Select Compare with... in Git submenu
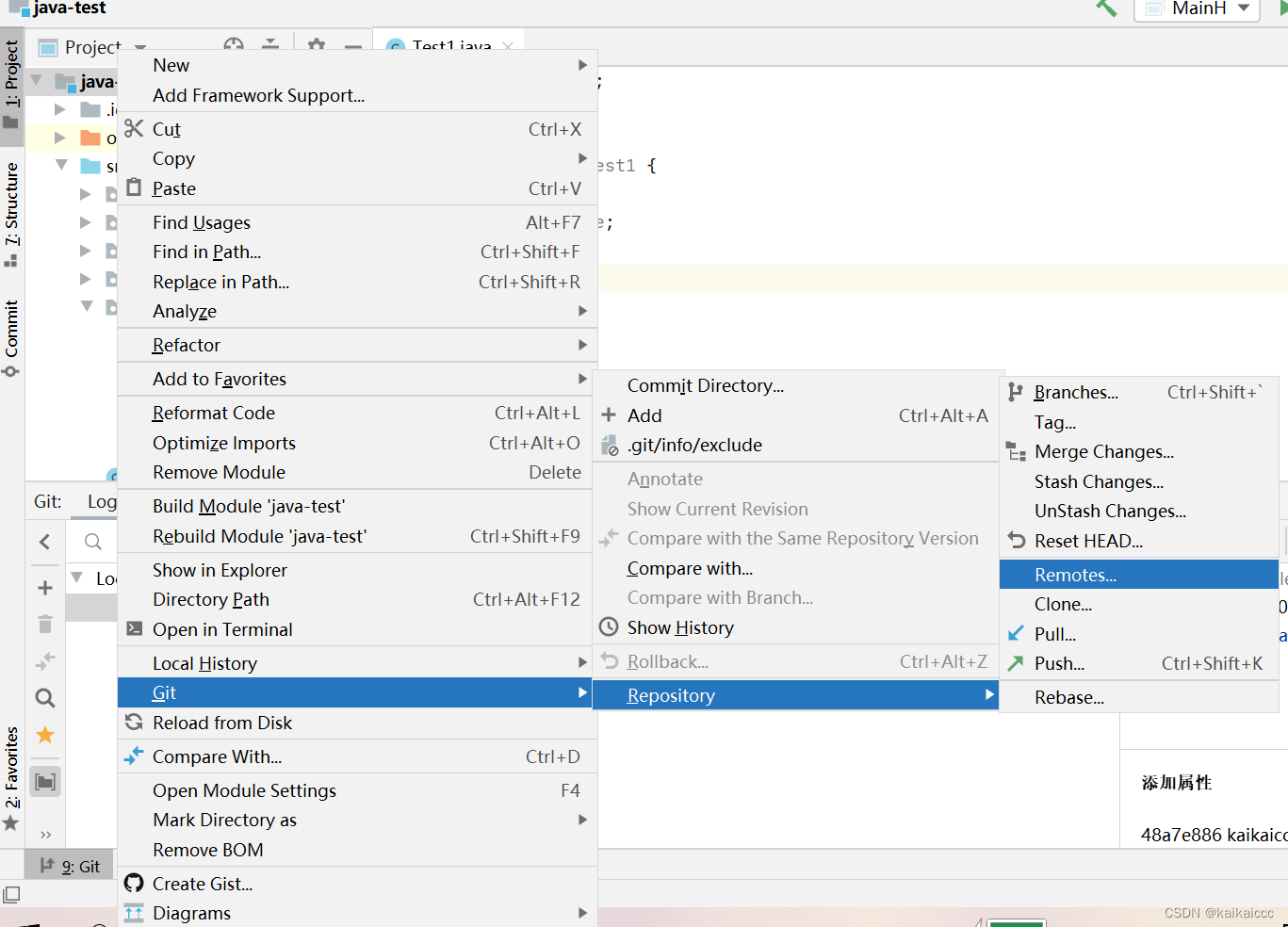The image size is (1288, 927). click(796, 568)
